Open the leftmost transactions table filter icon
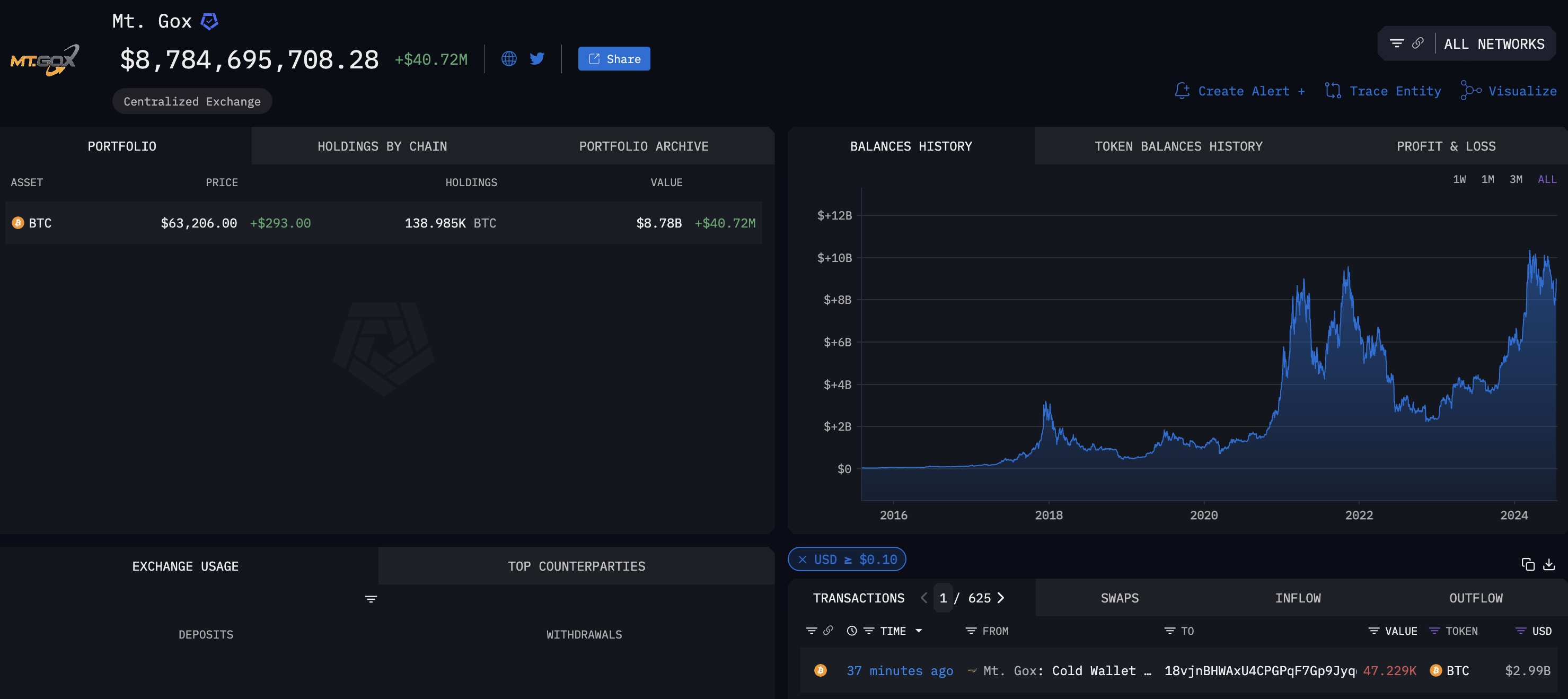The width and height of the screenshot is (1568, 699). pyautogui.click(x=812, y=631)
